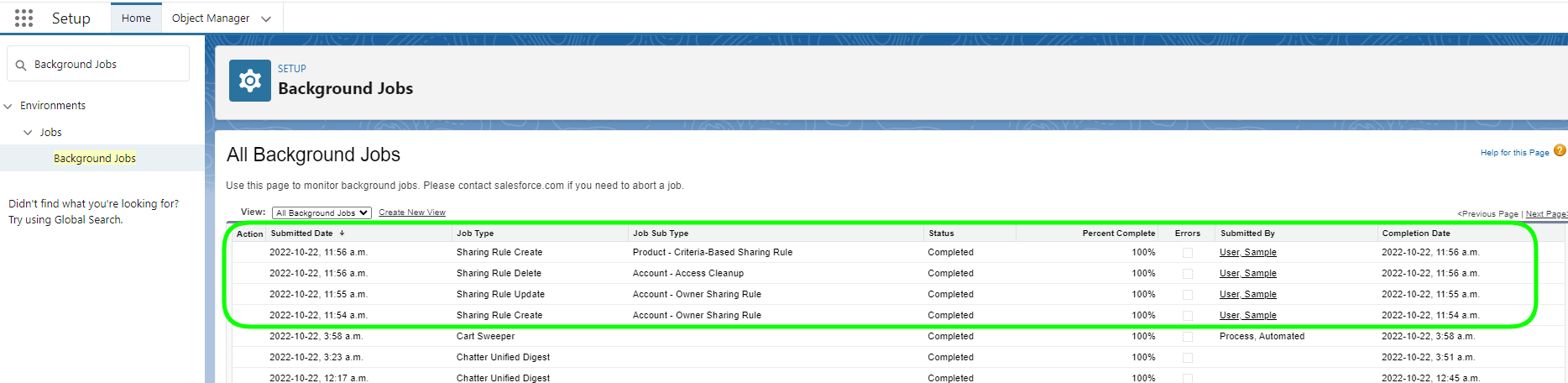Click the 'All Background Jobs' page heading
The height and width of the screenshot is (383, 1568).
click(x=313, y=155)
